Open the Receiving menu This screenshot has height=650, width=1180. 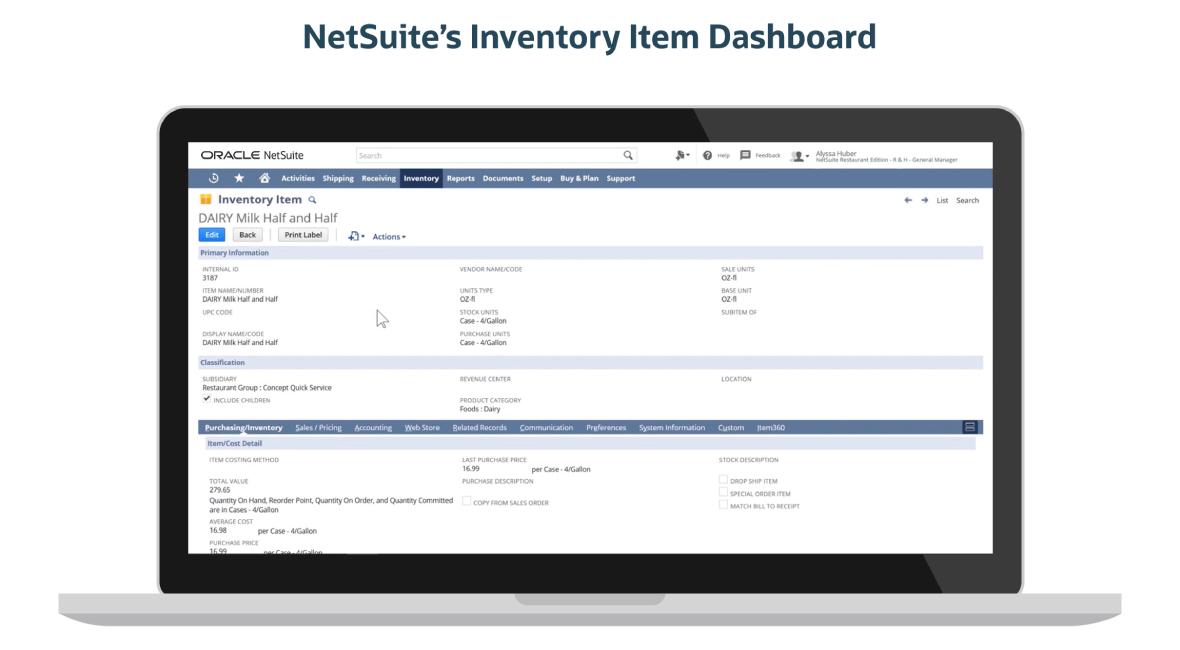(x=379, y=178)
